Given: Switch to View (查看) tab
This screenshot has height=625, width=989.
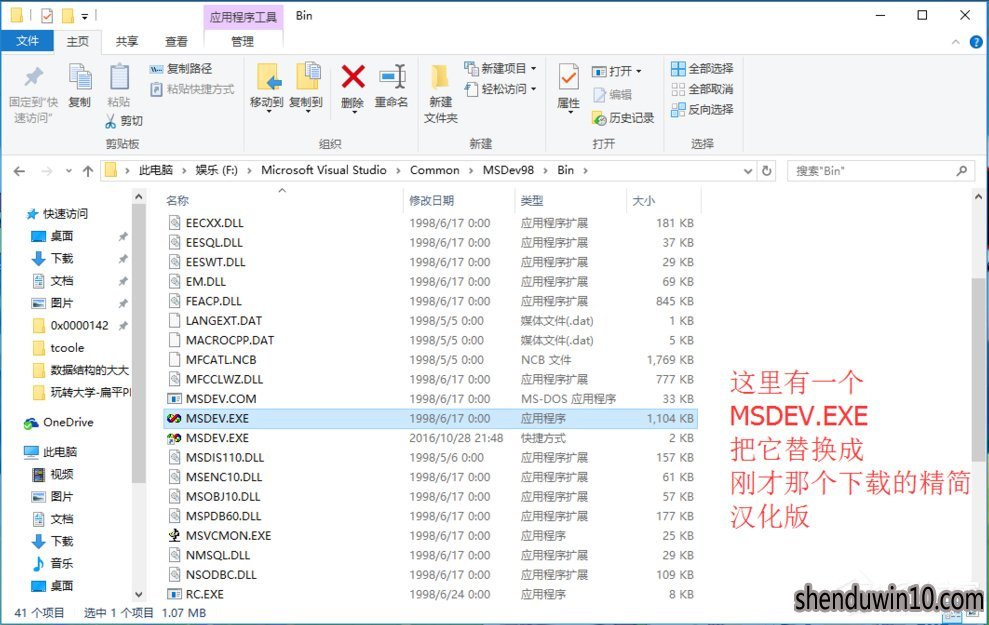Looking at the screenshot, I should click(x=176, y=42).
